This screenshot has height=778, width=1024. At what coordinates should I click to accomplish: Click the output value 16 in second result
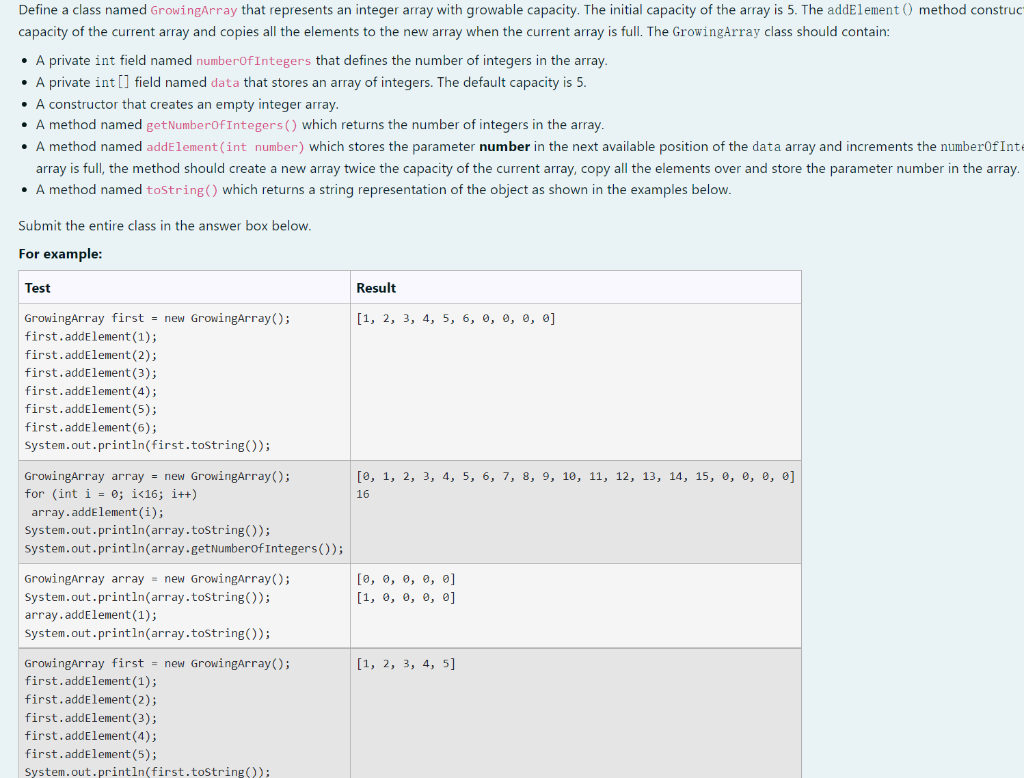click(x=362, y=493)
